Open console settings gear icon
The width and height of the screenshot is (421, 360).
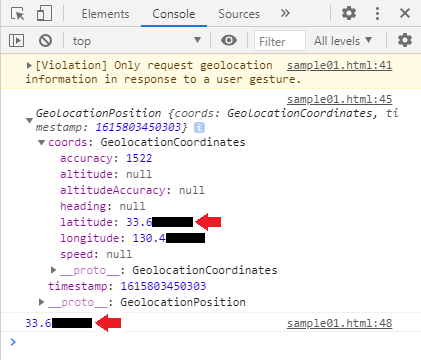pyautogui.click(x=404, y=40)
